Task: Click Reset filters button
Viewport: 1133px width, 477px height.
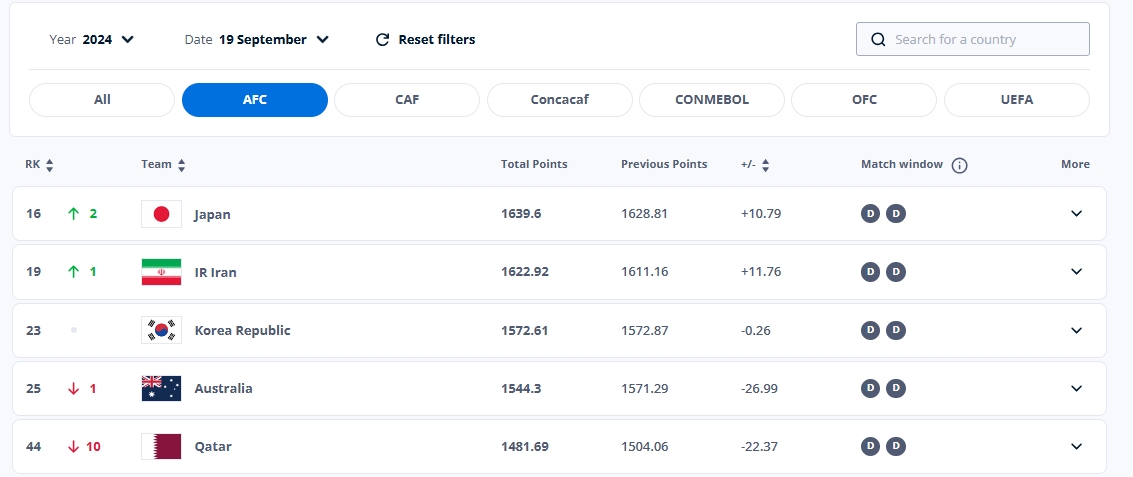Action: [425, 40]
